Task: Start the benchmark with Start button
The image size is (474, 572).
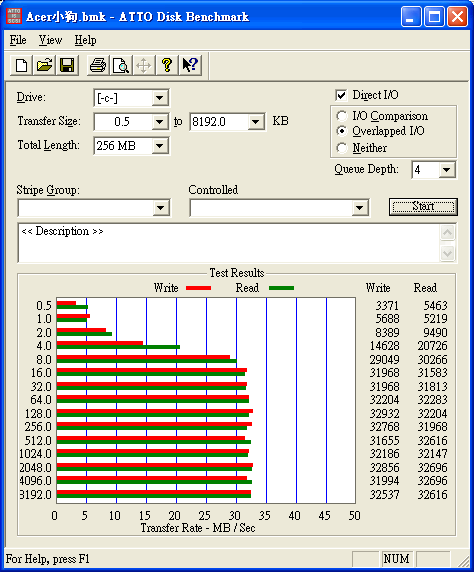Action: [x=423, y=207]
